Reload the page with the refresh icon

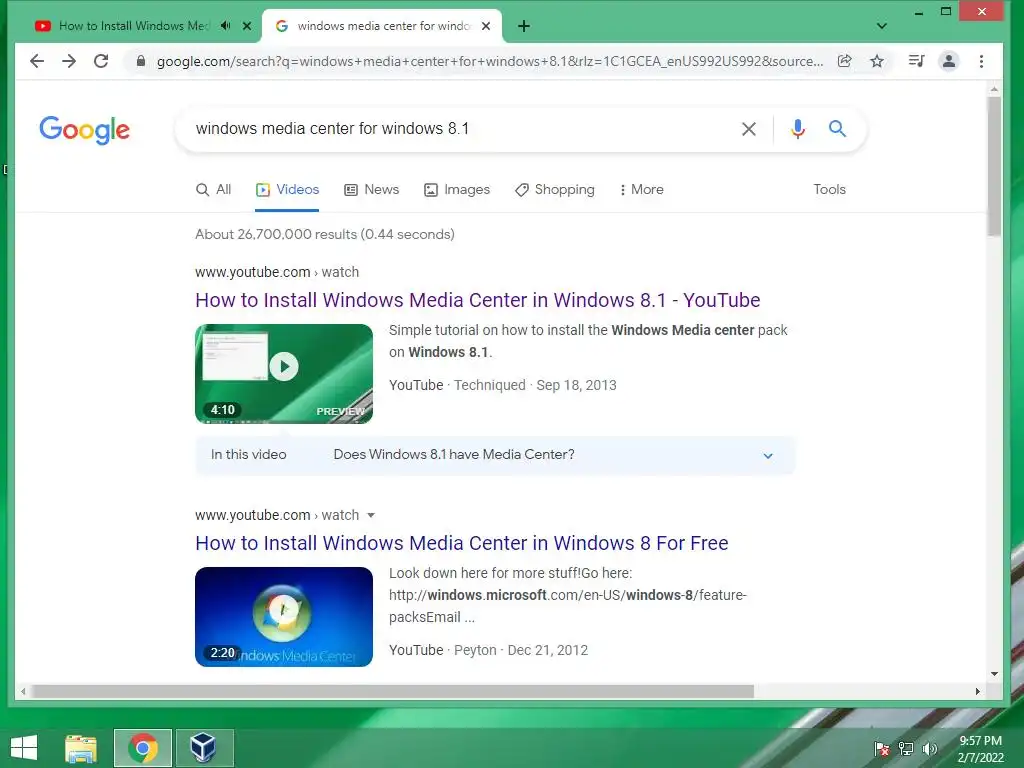pos(101,61)
